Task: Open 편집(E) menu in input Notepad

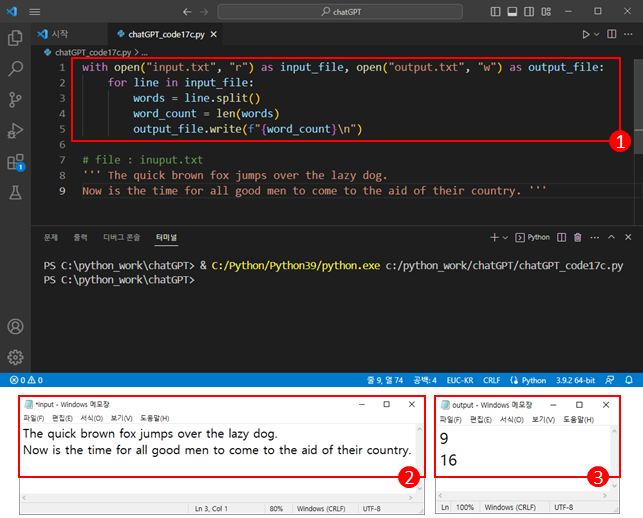Action: [x=62, y=418]
